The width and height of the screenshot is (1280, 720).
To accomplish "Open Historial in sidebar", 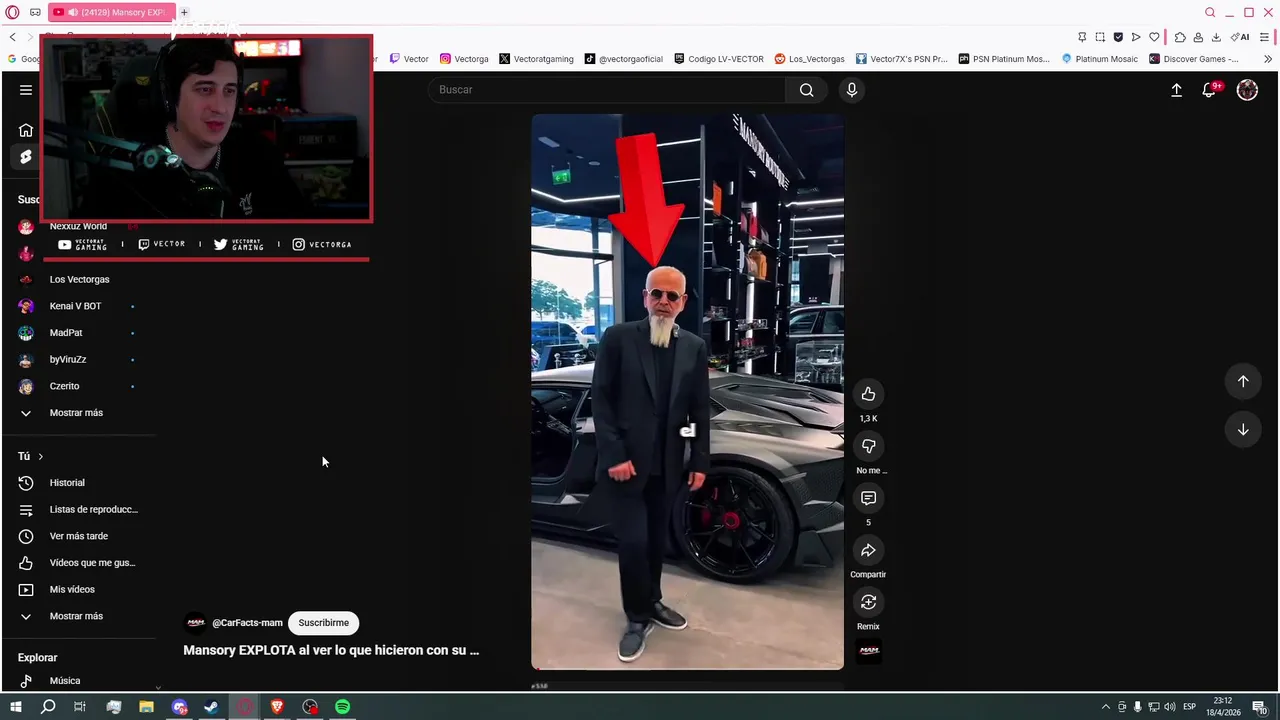I will 67,483.
